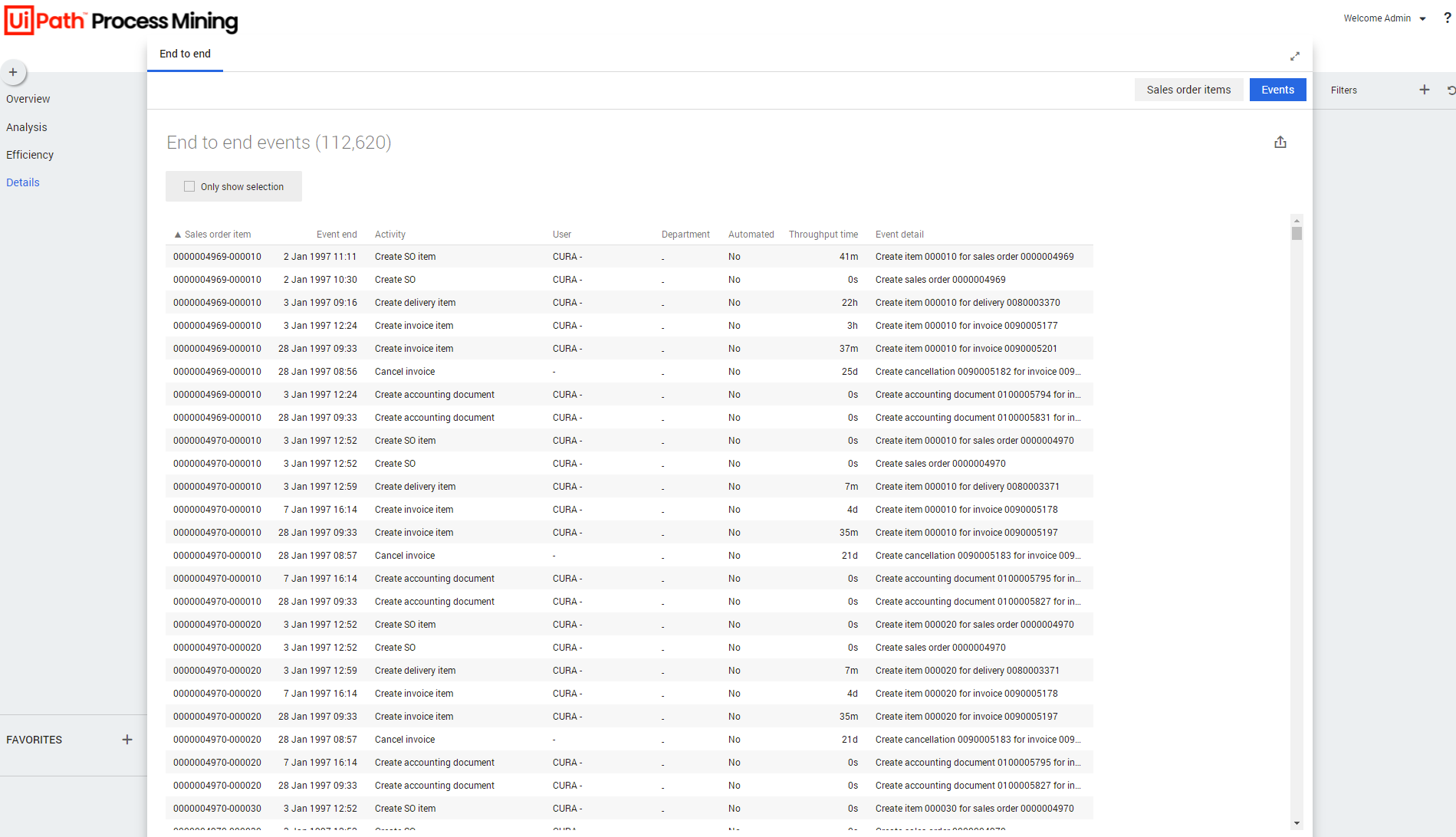Switch to the End to end tab
Viewport: 1456px width, 837px height.
pyautogui.click(x=185, y=54)
